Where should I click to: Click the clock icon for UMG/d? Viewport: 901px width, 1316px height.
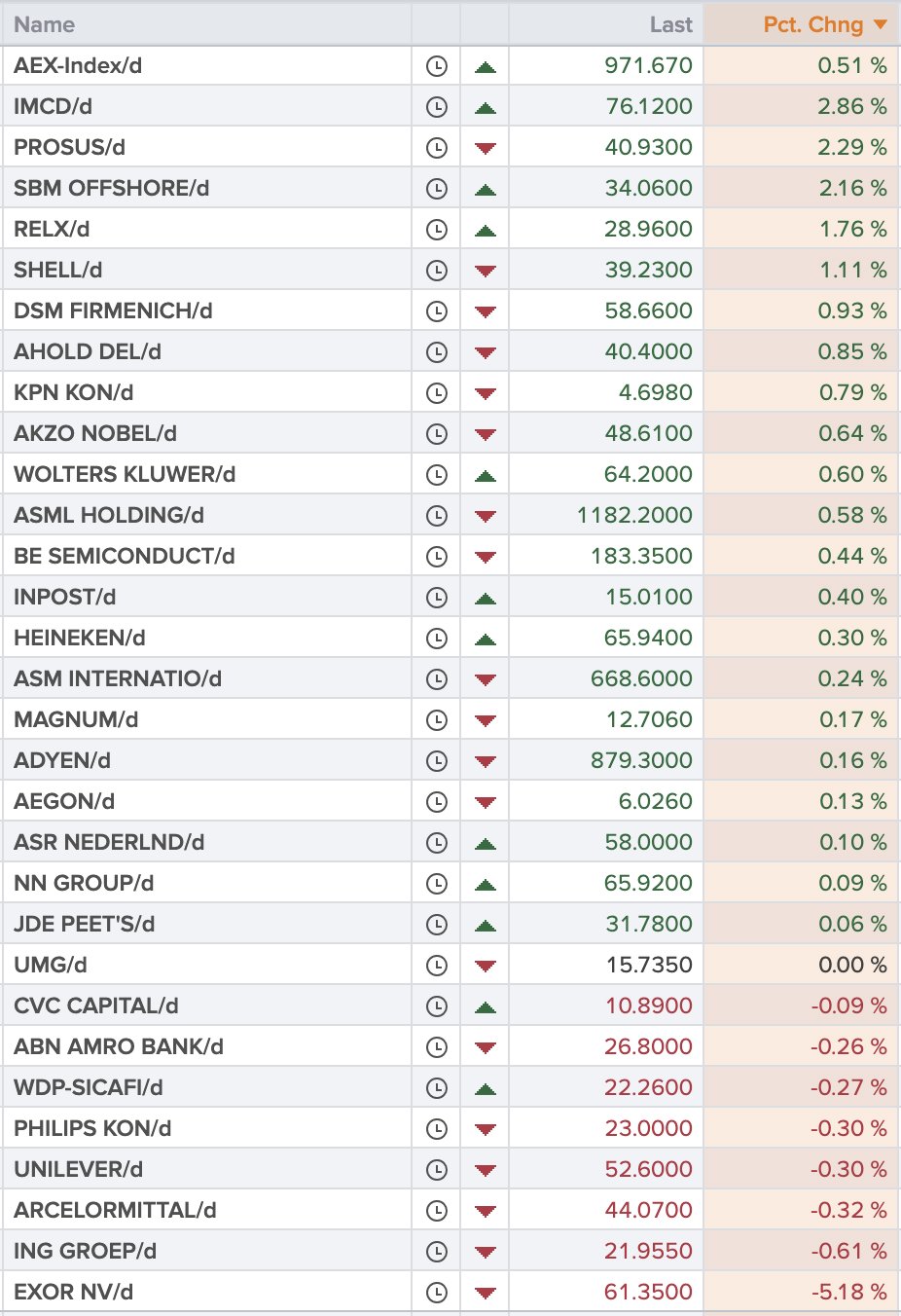click(x=437, y=966)
